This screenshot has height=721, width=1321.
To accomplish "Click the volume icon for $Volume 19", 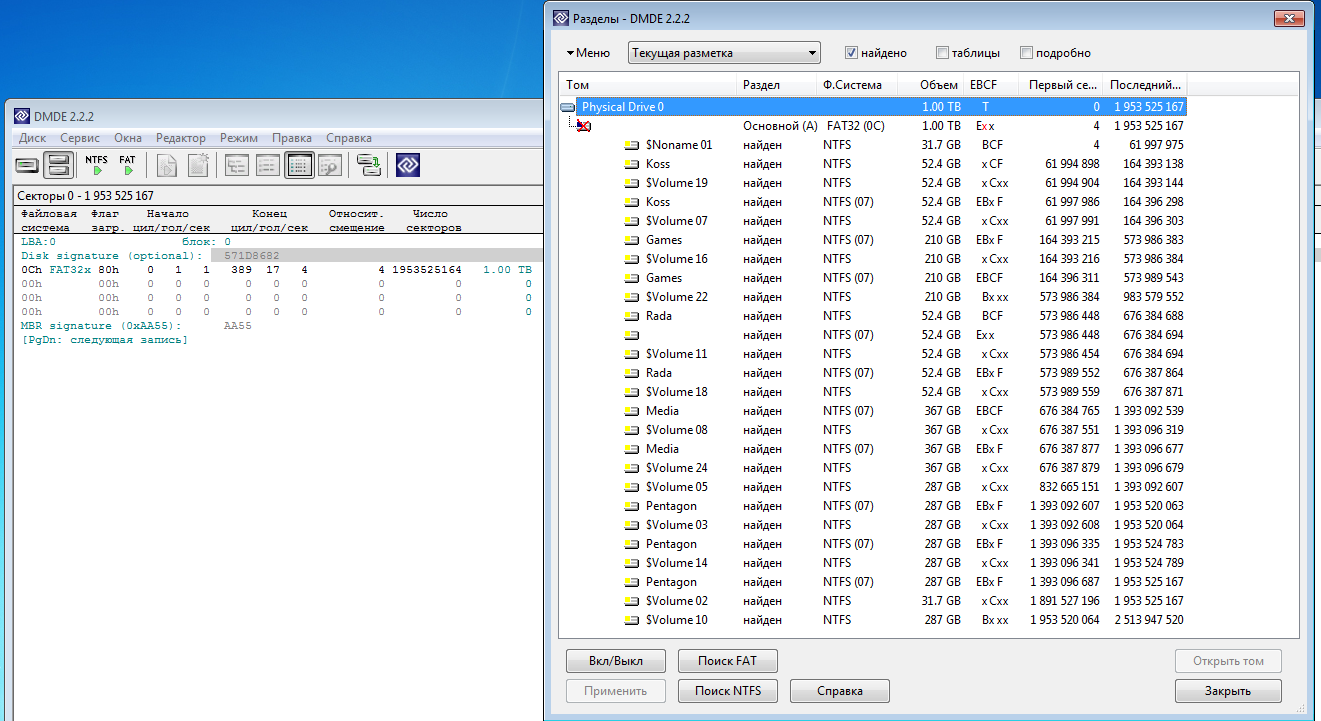I will [631, 183].
